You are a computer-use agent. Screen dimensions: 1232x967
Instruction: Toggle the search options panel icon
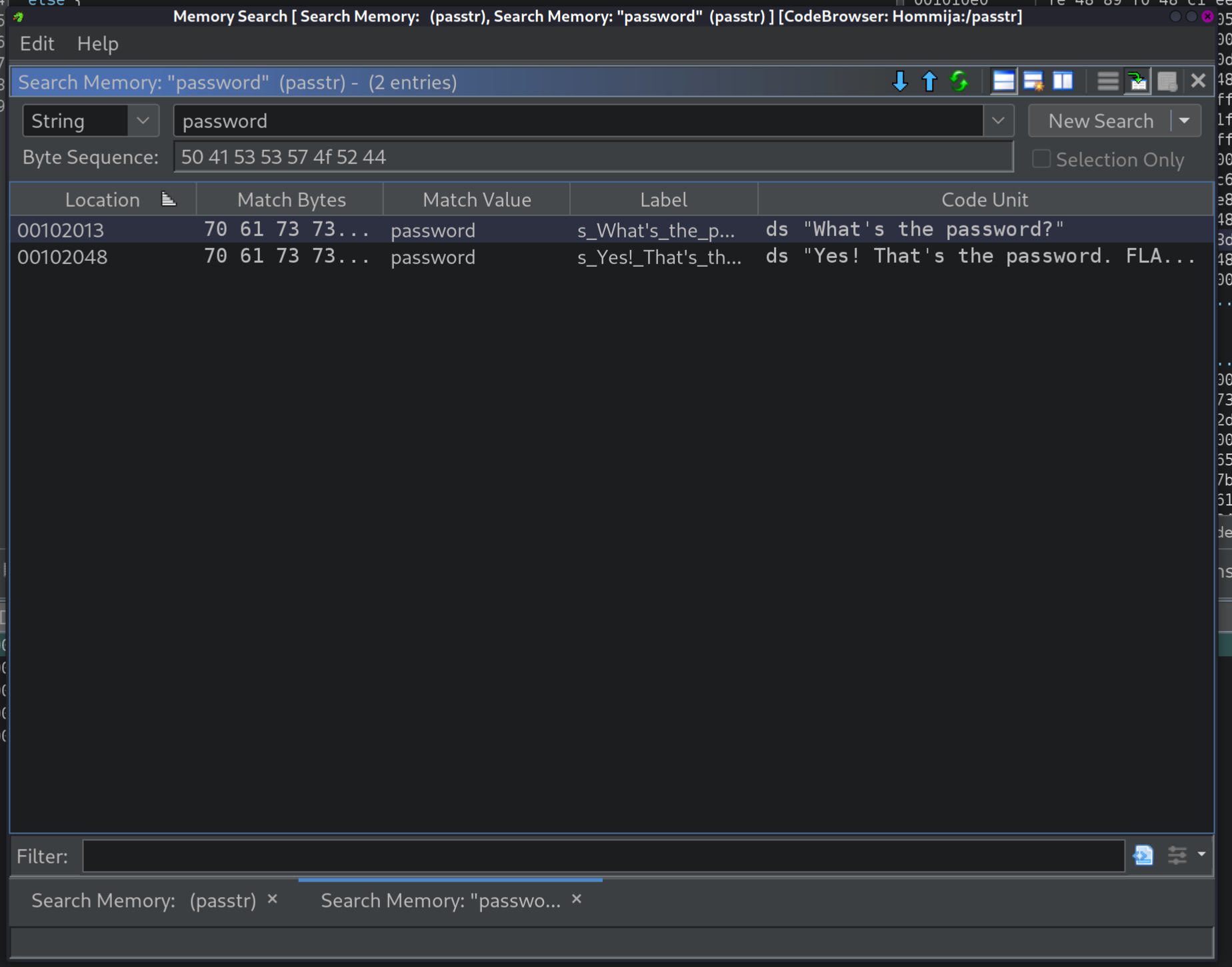pyautogui.click(x=1003, y=81)
